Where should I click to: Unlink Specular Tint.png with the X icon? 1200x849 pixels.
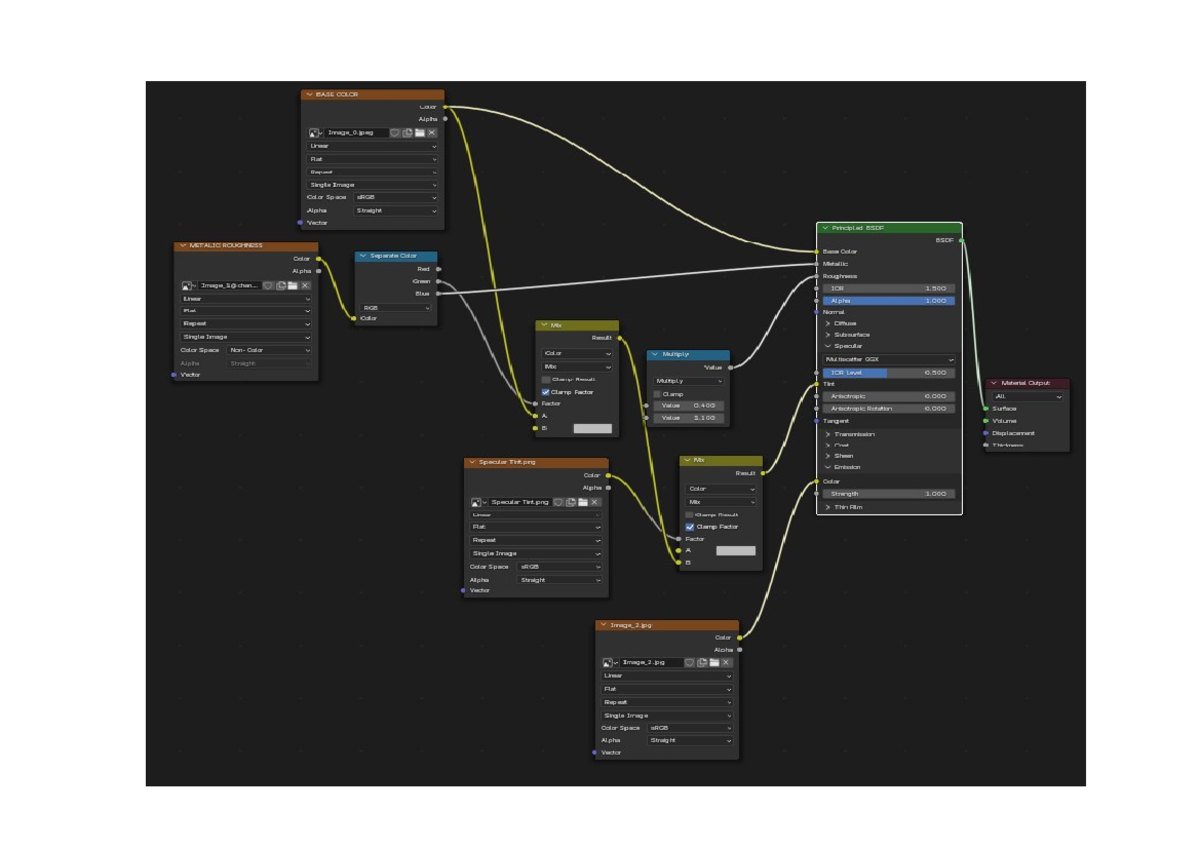pyautogui.click(x=595, y=502)
